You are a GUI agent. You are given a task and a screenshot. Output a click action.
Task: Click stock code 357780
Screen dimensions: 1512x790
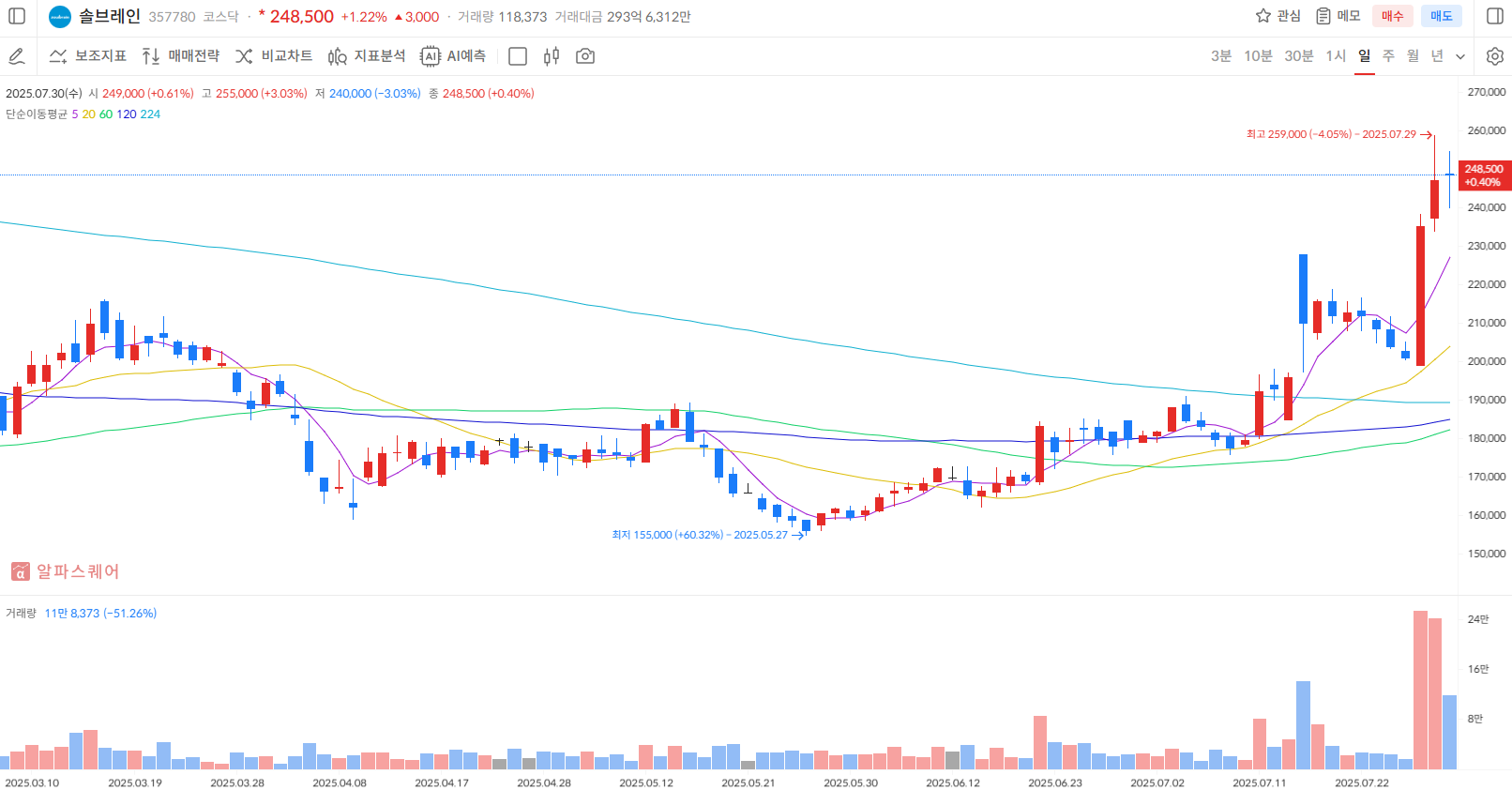tap(172, 17)
